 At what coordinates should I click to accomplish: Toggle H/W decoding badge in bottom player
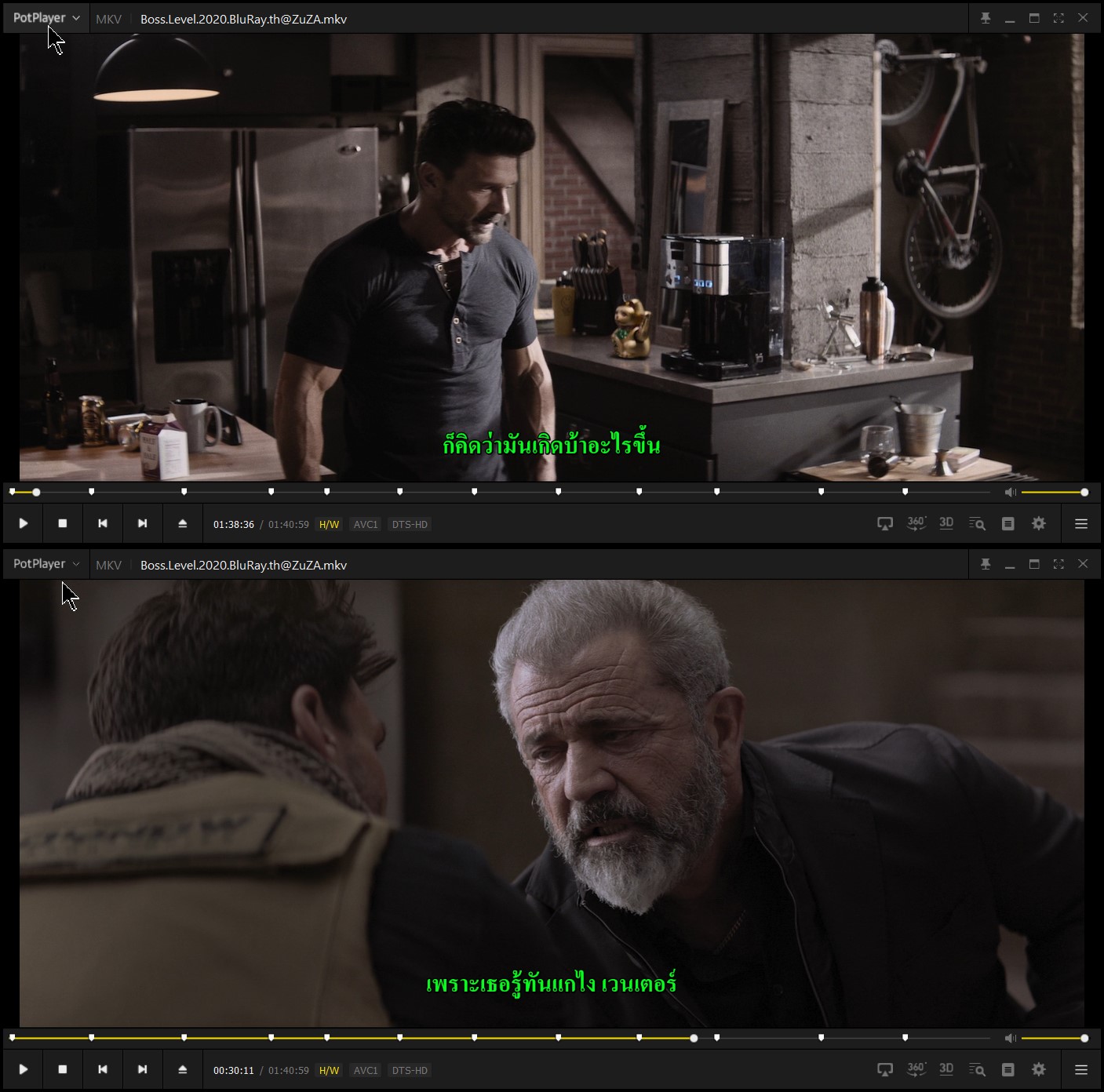[x=330, y=1070]
